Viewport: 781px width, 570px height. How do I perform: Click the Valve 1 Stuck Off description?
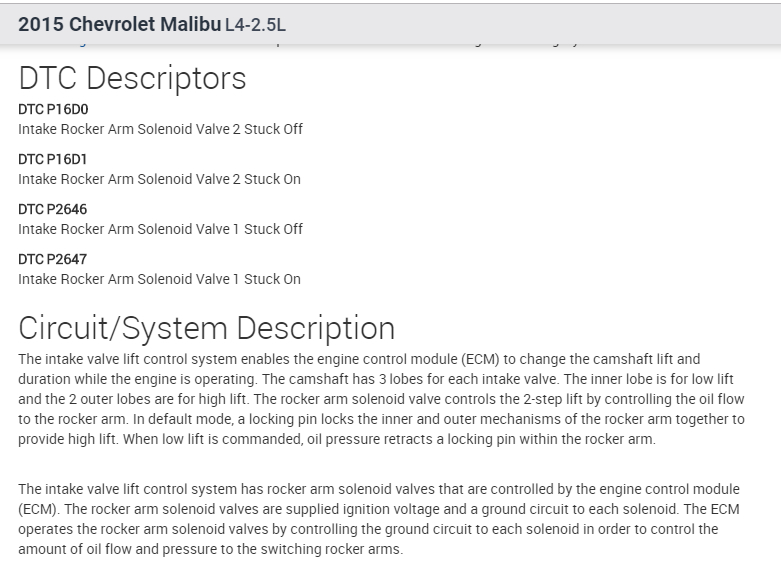click(160, 229)
